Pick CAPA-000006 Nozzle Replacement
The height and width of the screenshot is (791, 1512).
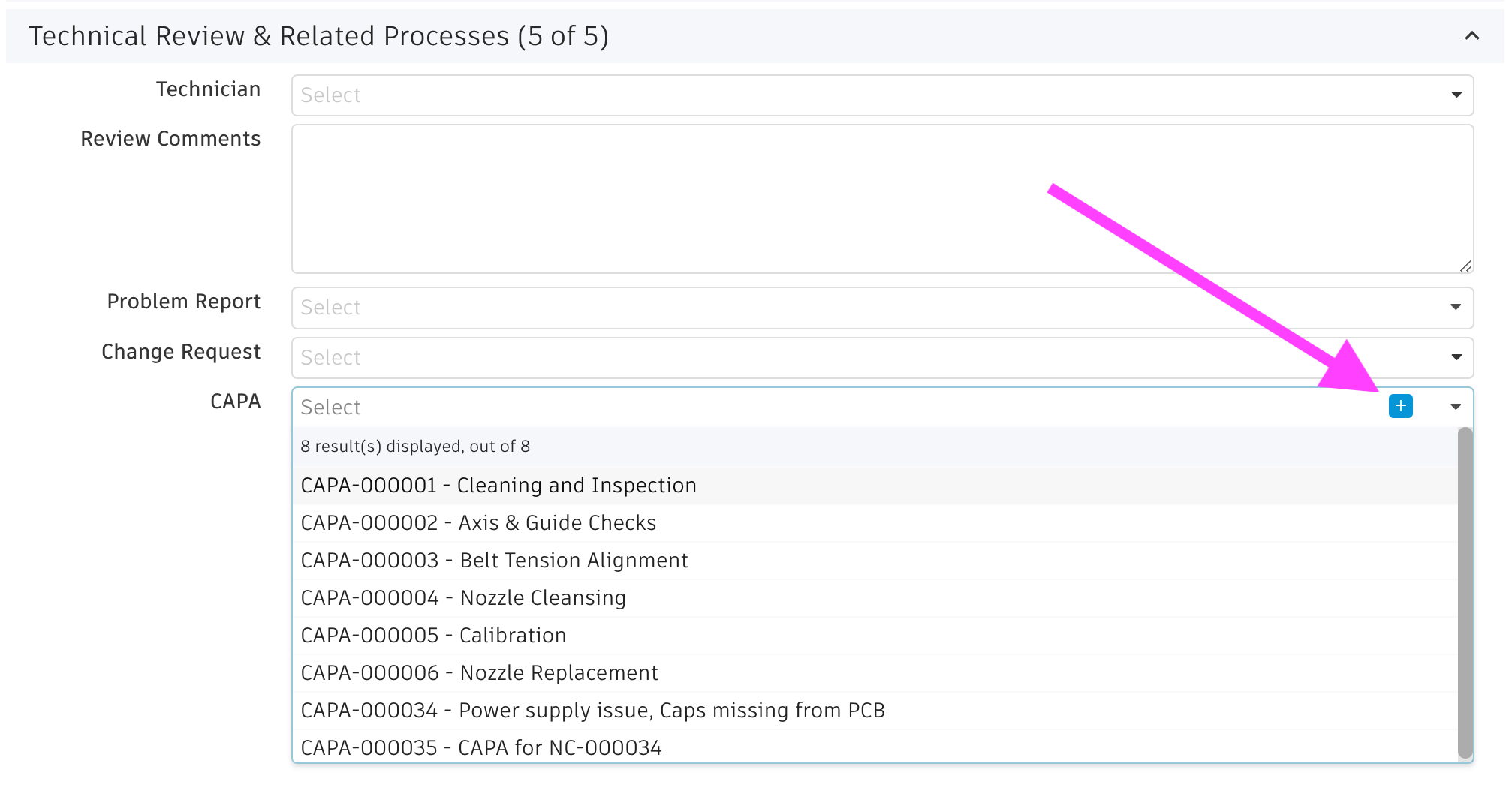coord(479,673)
